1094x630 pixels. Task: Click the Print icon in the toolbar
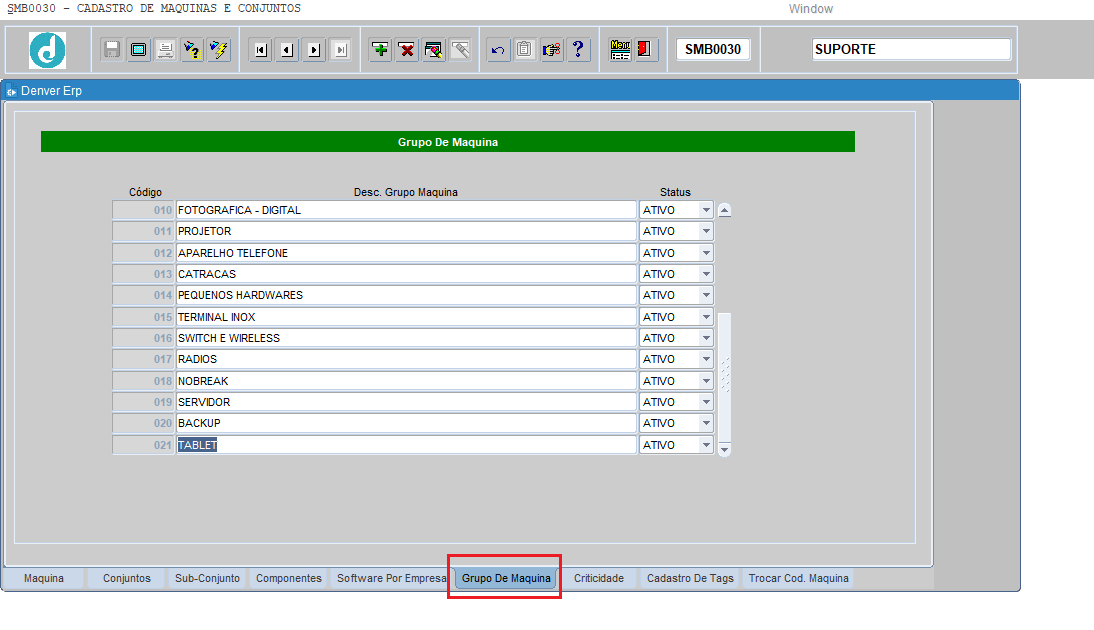pyautogui.click(x=165, y=50)
